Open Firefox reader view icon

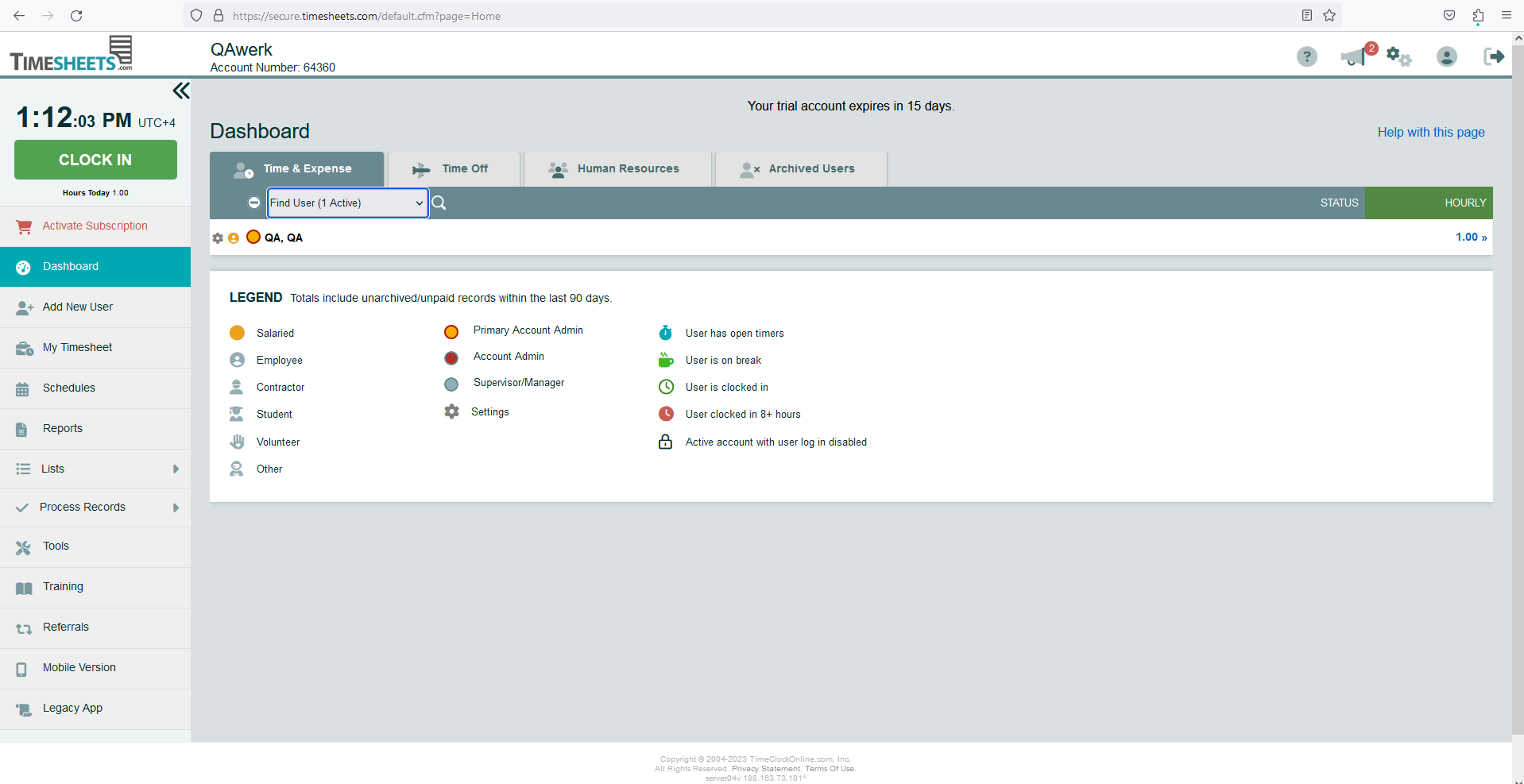tap(1307, 15)
